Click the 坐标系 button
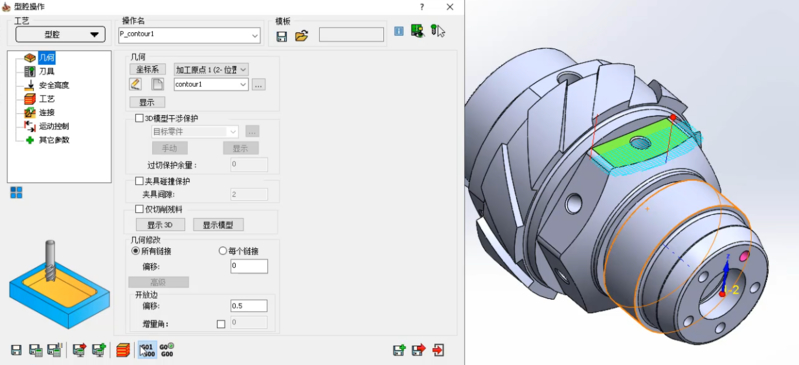 pyautogui.click(x=147, y=69)
